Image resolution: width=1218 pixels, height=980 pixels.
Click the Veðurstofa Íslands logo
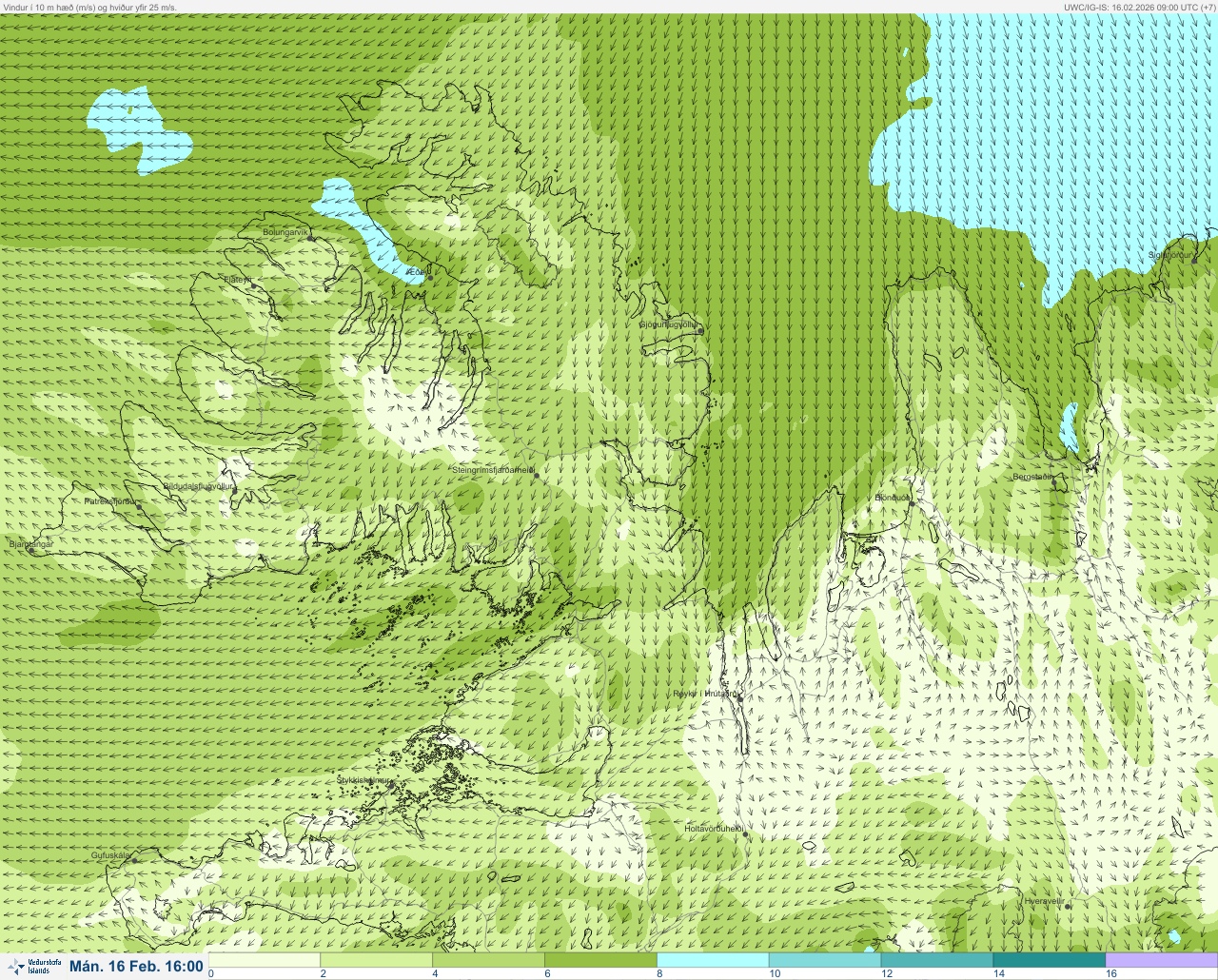pyautogui.click(x=33, y=966)
